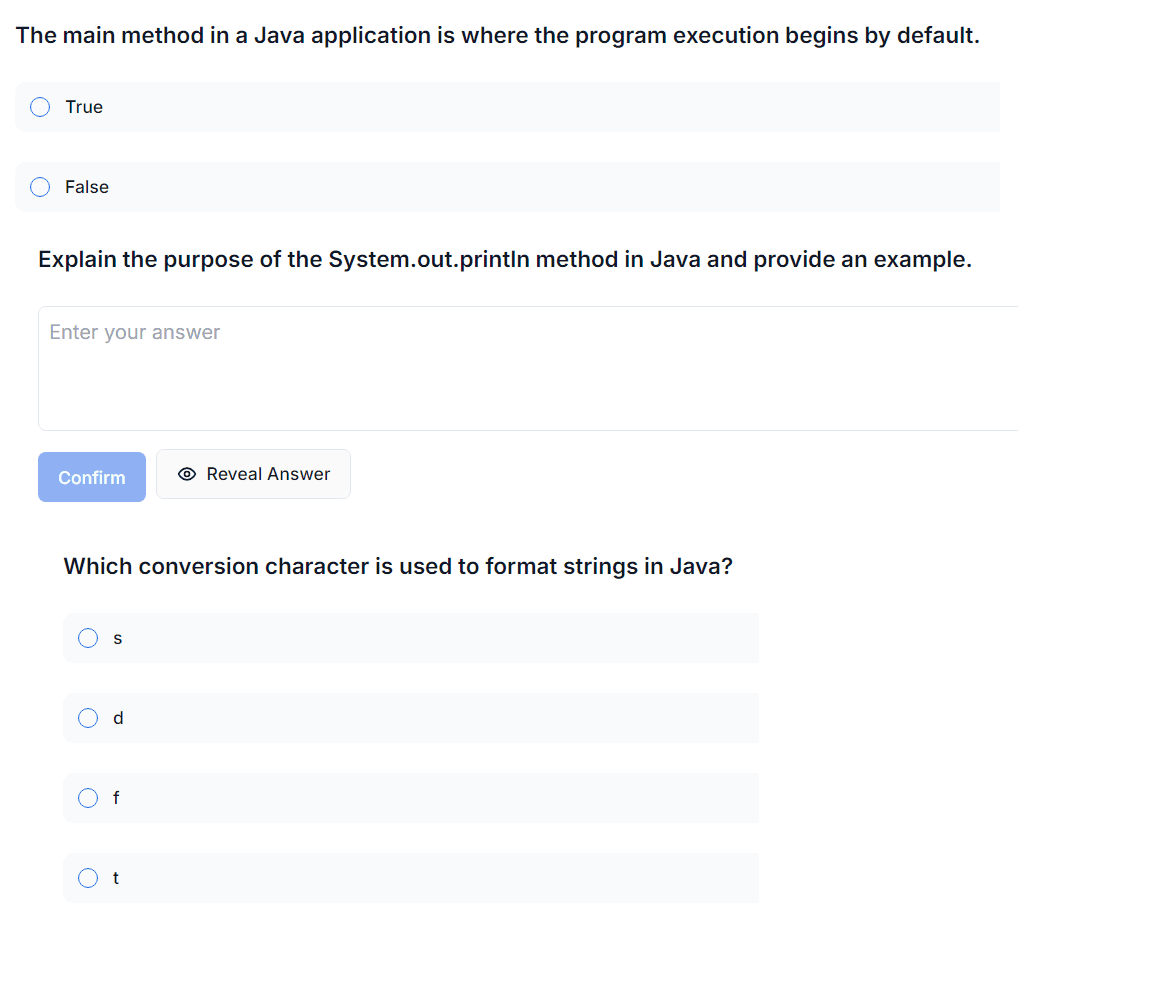Click the letter 'f' answer label

point(116,797)
